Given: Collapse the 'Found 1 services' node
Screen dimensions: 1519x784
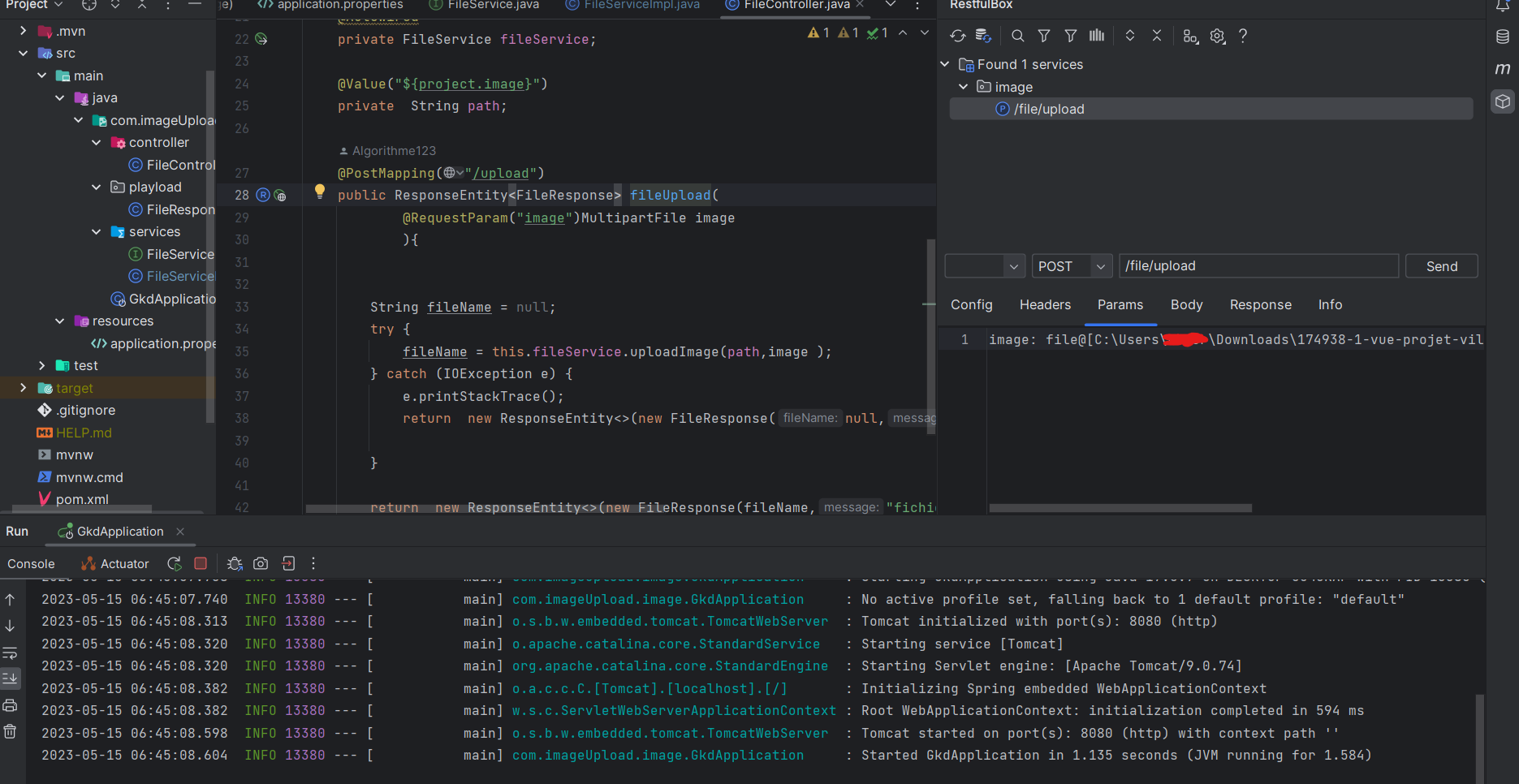Looking at the screenshot, I should click(944, 63).
